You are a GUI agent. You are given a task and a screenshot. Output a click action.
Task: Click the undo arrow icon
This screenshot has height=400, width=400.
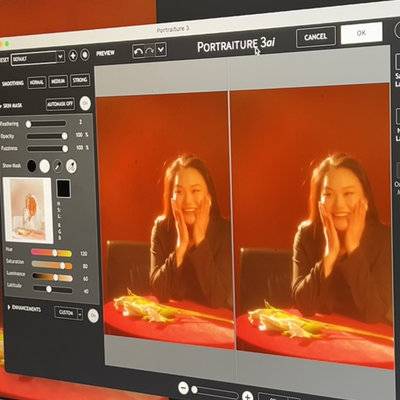[x=138, y=51]
